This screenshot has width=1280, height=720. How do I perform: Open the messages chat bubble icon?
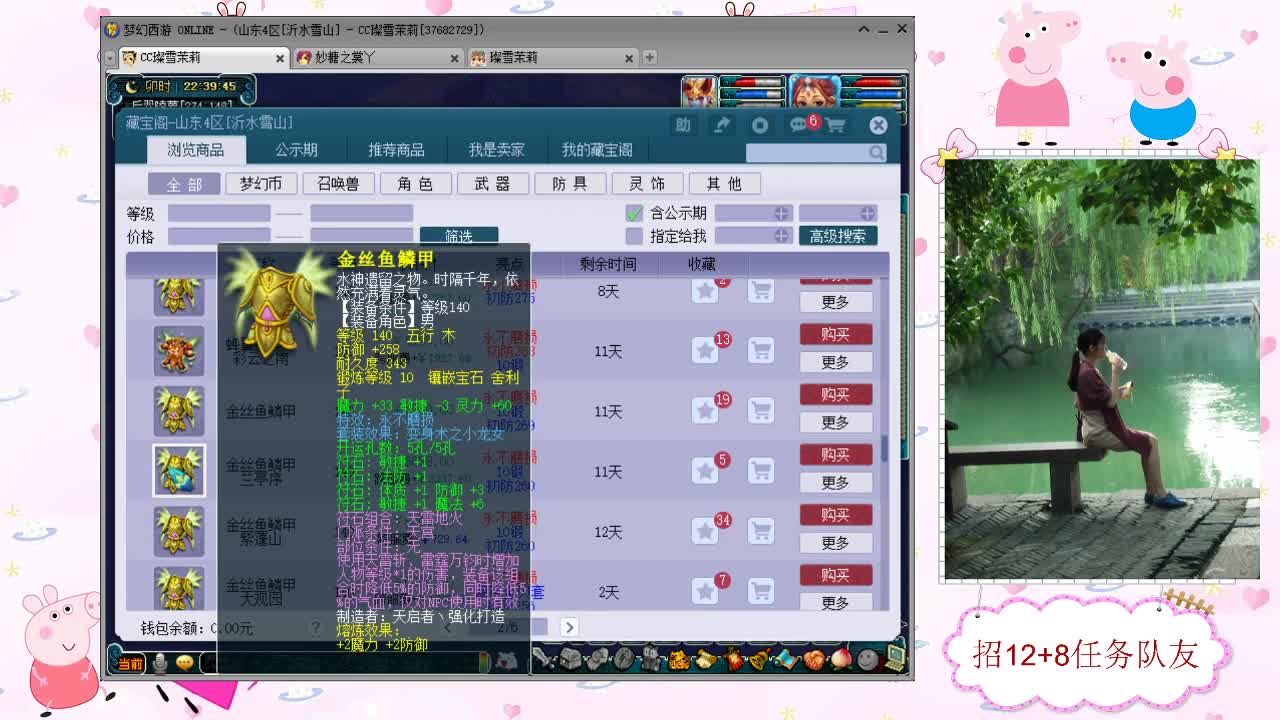[800, 125]
